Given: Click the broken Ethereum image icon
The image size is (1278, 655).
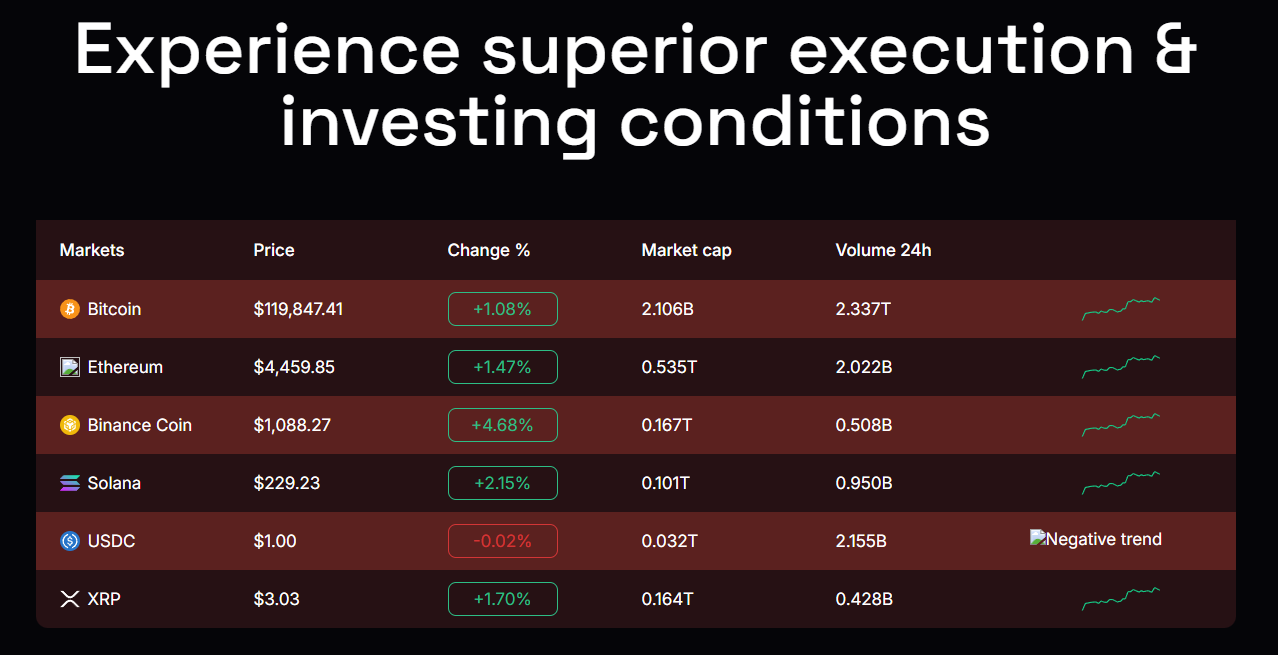Looking at the screenshot, I should pos(69,367).
